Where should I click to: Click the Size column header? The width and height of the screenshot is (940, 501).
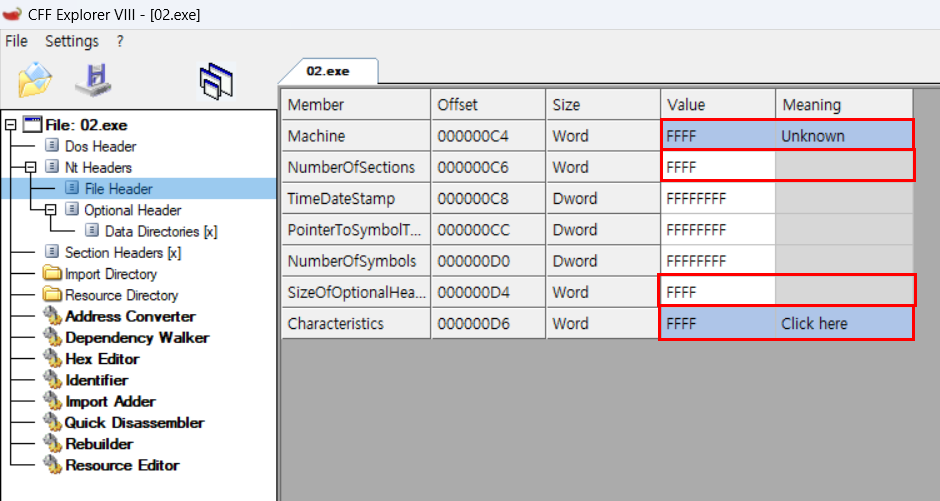pos(603,104)
